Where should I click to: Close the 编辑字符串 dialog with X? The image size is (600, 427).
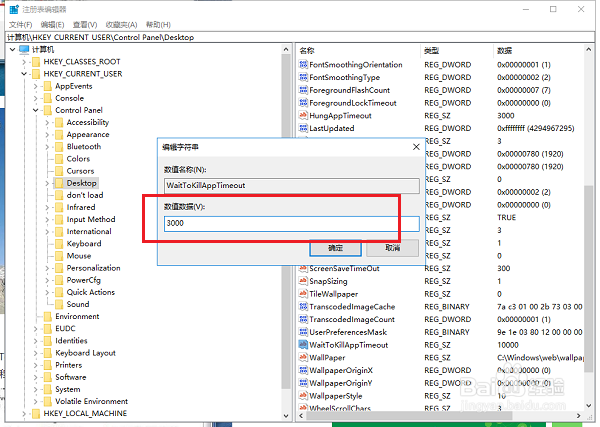pyautogui.click(x=416, y=147)
